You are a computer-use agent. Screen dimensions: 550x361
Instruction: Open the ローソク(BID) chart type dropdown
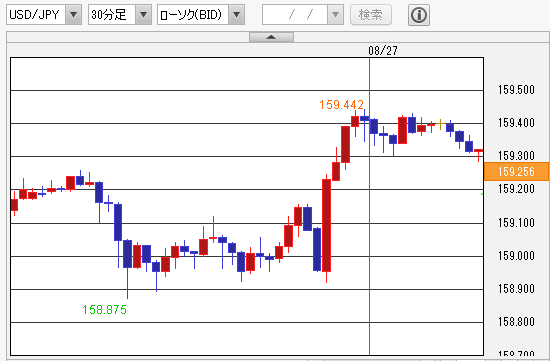click(x=201, y=15)
